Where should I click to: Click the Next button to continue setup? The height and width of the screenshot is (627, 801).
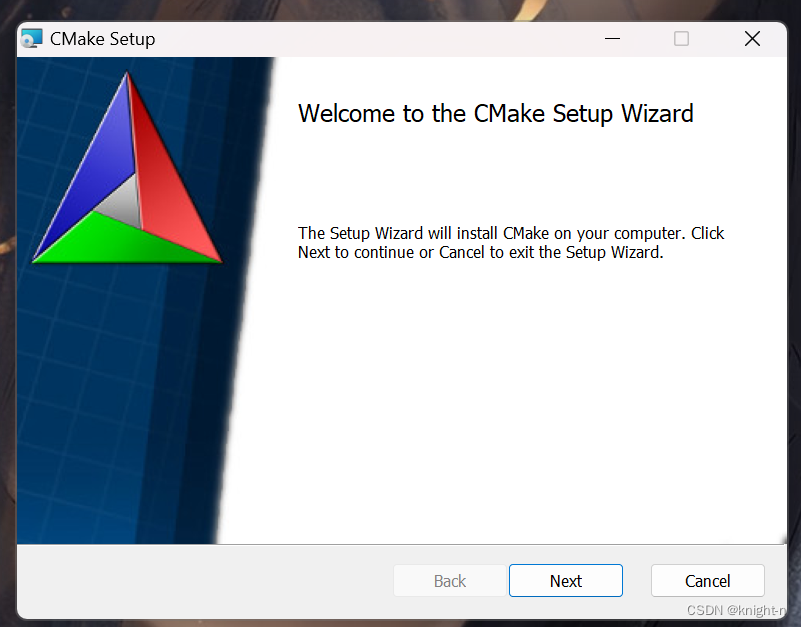coord(565,580)
